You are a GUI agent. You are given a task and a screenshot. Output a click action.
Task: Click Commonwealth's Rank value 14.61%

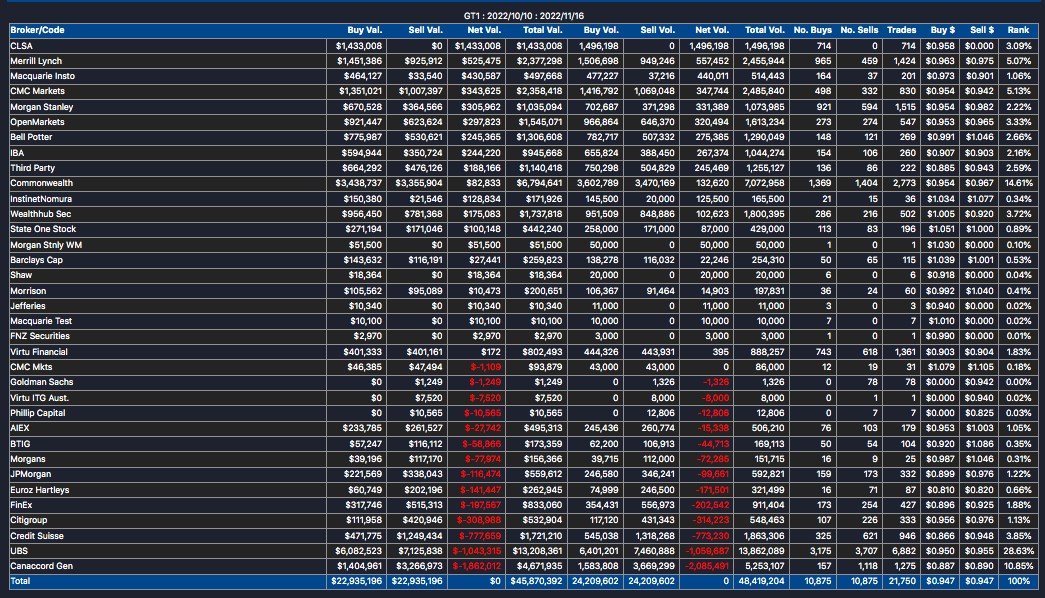click(x=1020, y=183)
